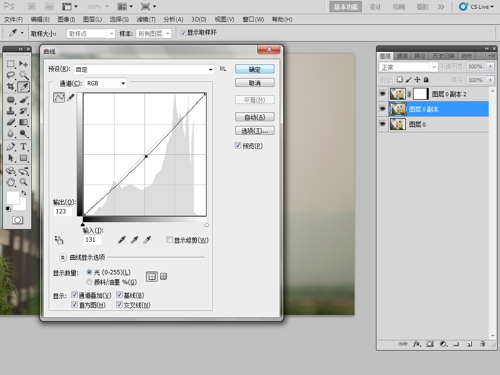Choose the curve point editing tool

[x=59, y=97]
